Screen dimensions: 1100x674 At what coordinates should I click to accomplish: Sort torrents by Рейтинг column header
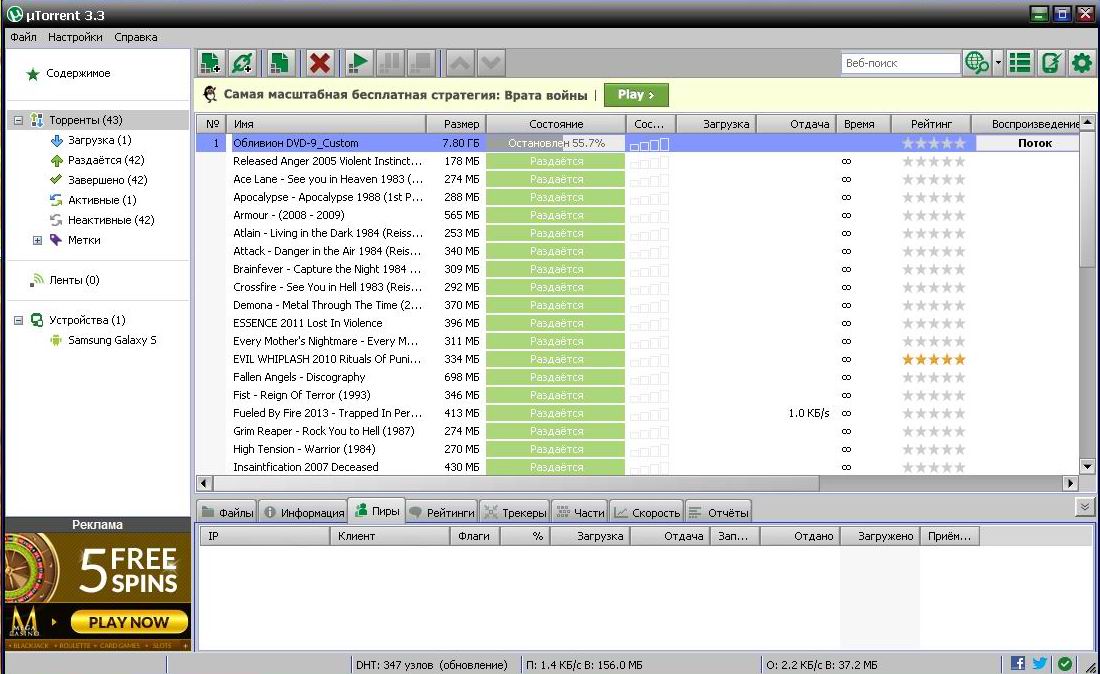(931, 124)
